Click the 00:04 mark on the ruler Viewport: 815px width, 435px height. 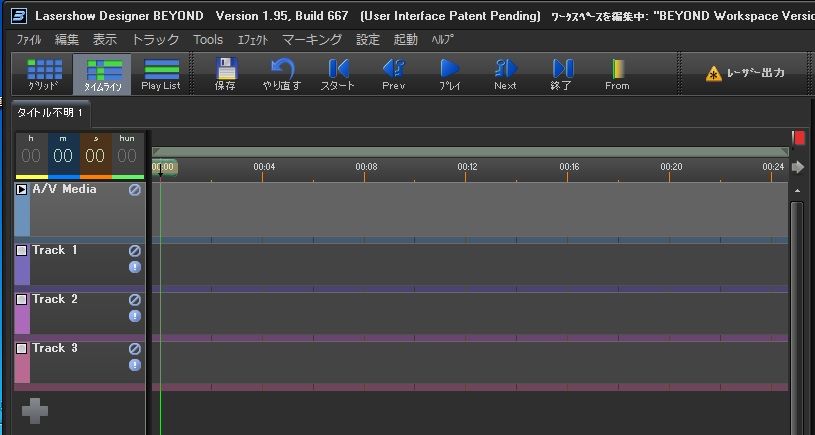[x=264, y=167]
